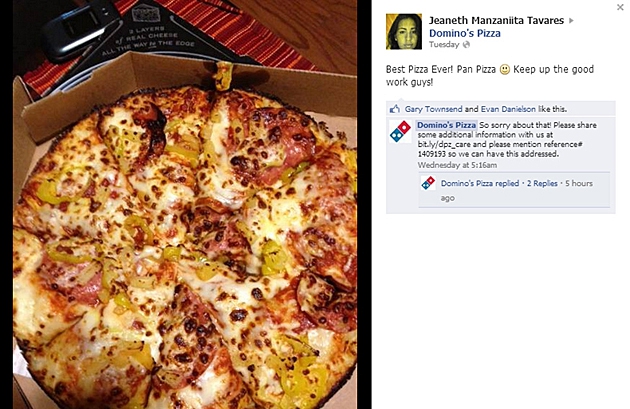The width and height of the screenshot is (630, 409).
Task: Click the post text 'Best Pizza Ever!'
Action: point(419,69)
